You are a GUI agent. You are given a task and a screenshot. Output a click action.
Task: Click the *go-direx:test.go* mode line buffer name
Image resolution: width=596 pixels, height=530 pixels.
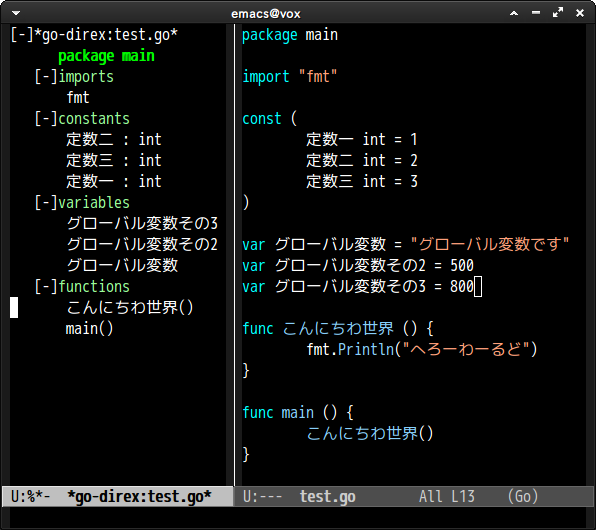click(x=139, y=497)
